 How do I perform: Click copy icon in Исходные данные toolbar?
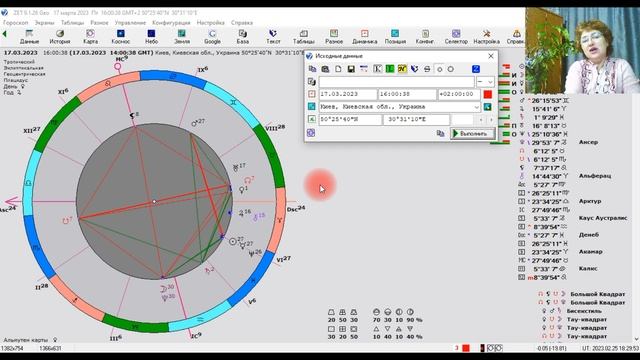313,69
